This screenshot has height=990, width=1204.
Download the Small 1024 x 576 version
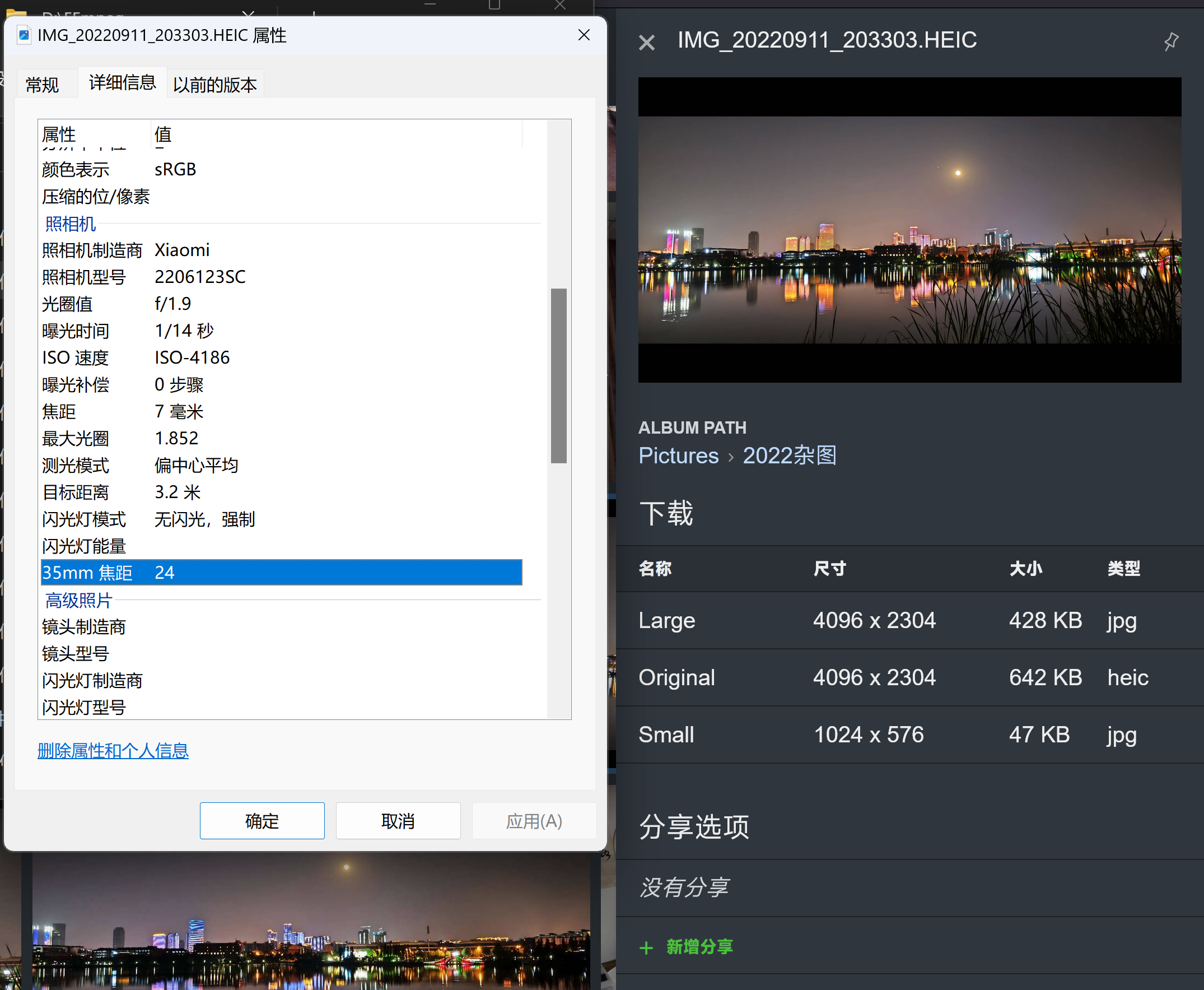coord(666,735)
